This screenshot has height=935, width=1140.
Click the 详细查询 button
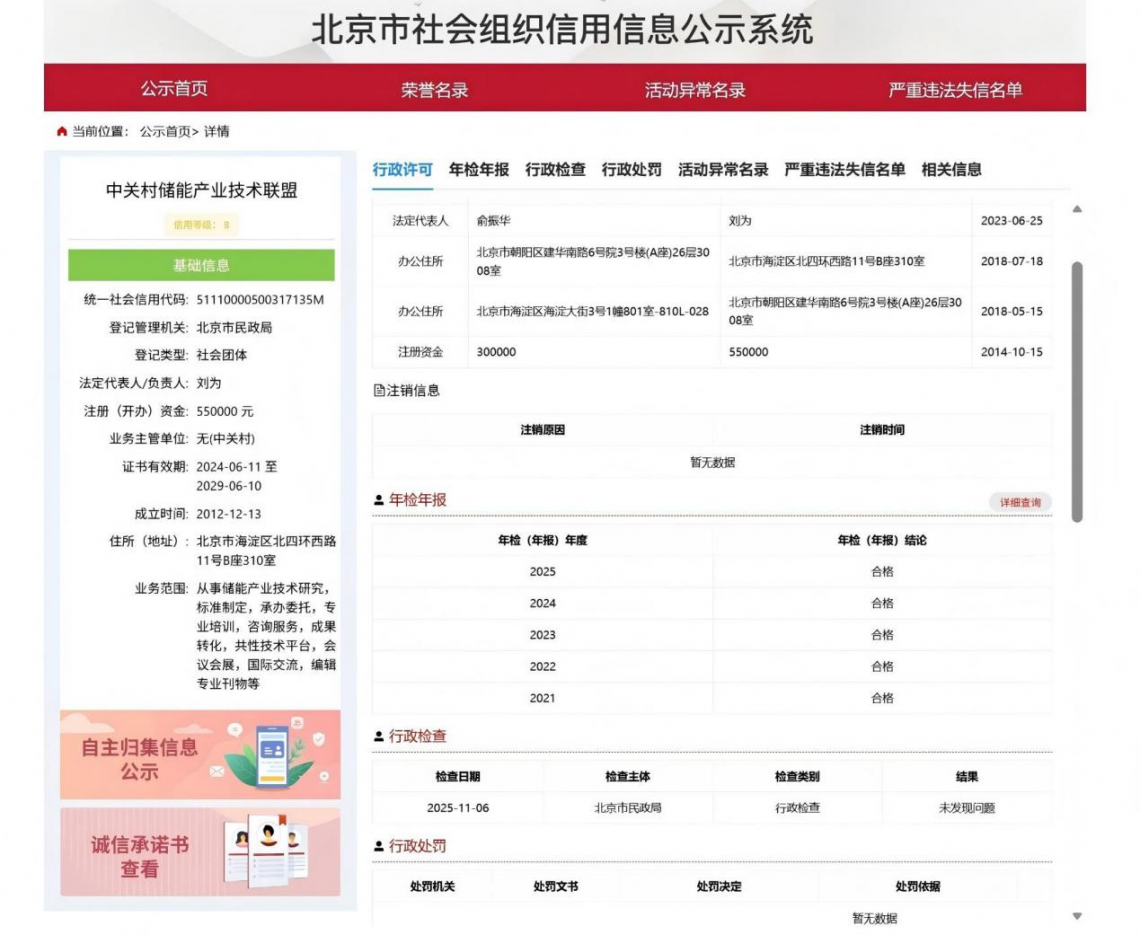[x=1020, y=502]
